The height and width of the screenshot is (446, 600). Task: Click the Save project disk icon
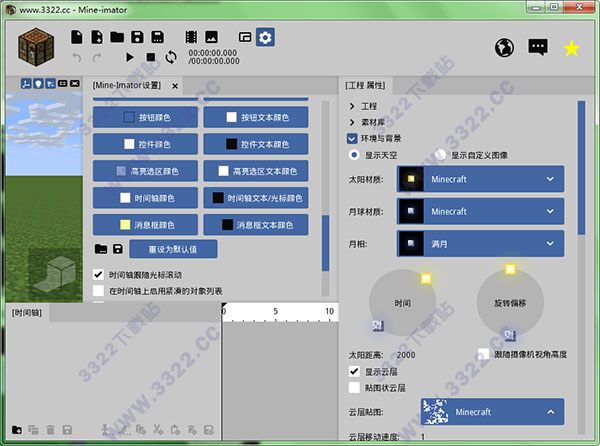click(x=137, y=37)
